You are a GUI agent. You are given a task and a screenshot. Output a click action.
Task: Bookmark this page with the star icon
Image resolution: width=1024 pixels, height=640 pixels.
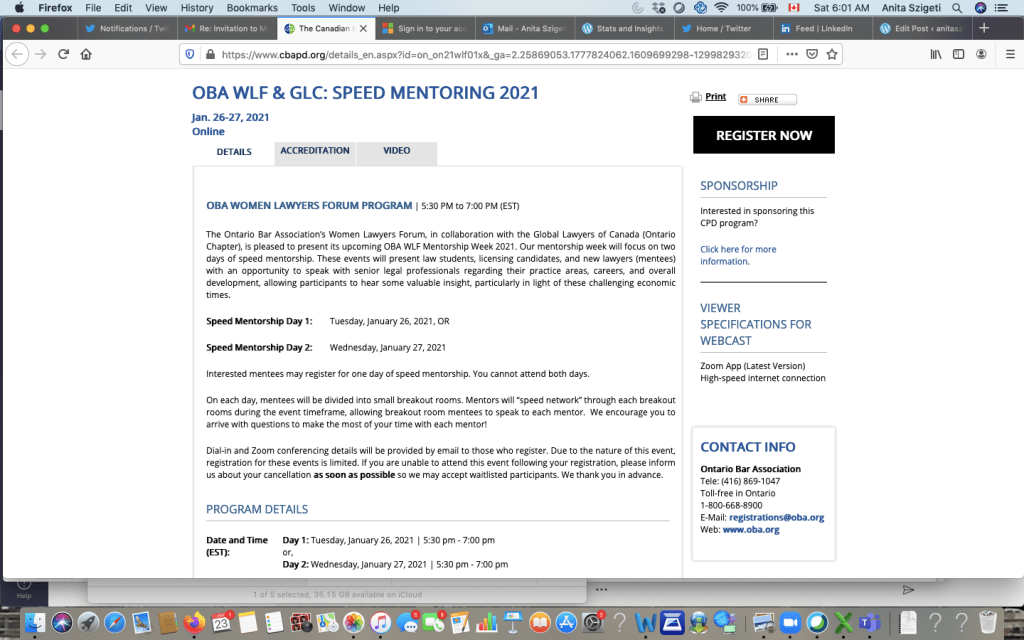(832, 54)
